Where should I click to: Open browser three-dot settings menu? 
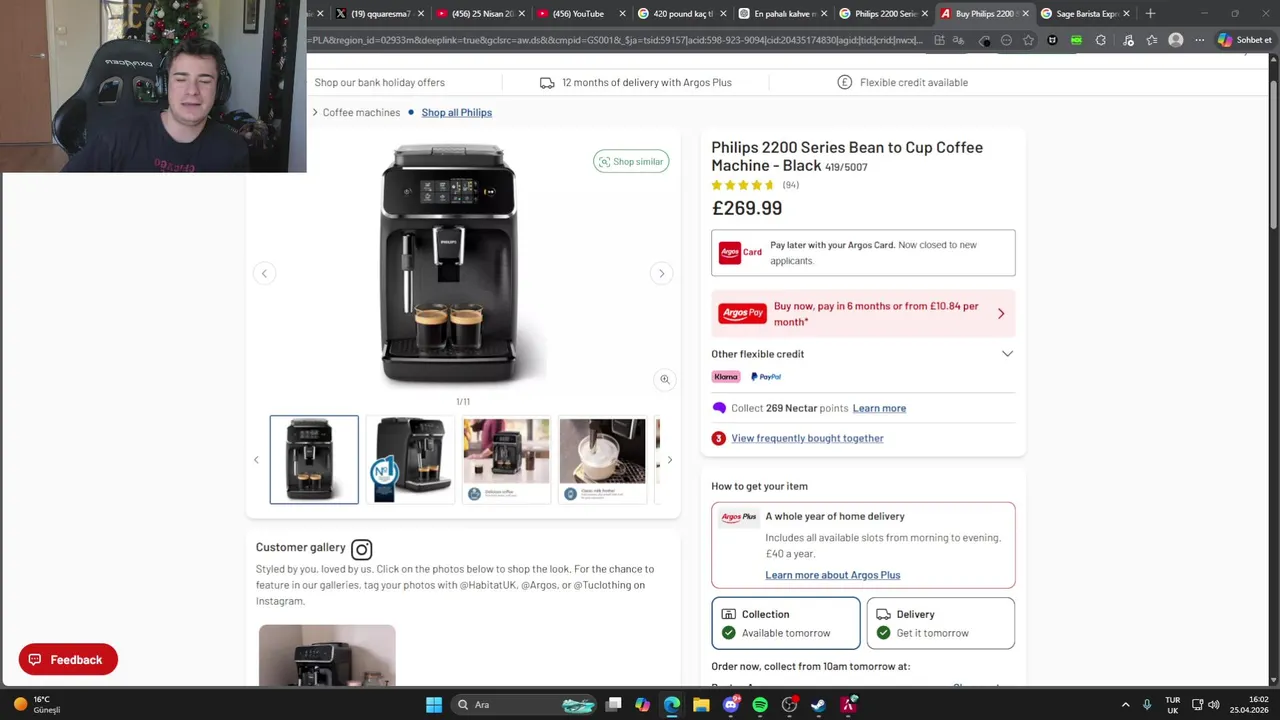[1200, 40]
